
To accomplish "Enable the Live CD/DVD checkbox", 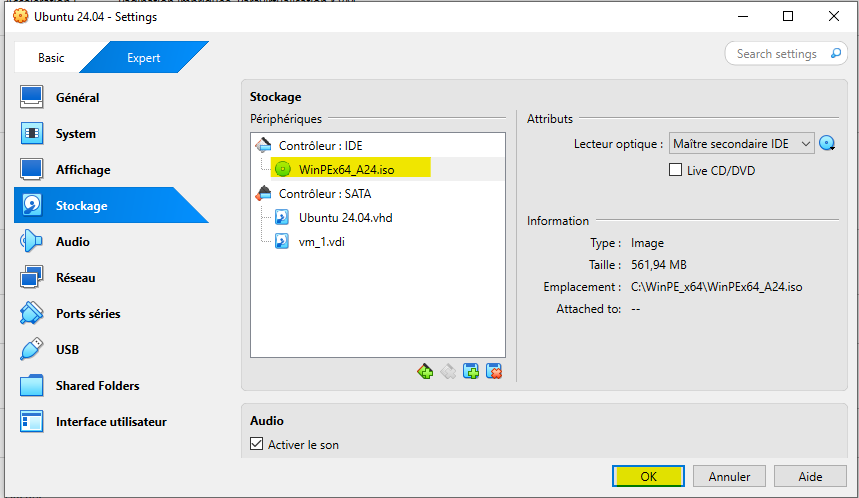I will [676, 171].
